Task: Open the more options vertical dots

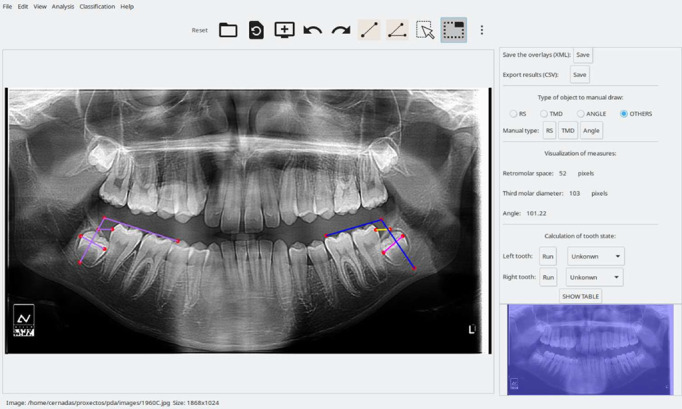Action: 481,30
